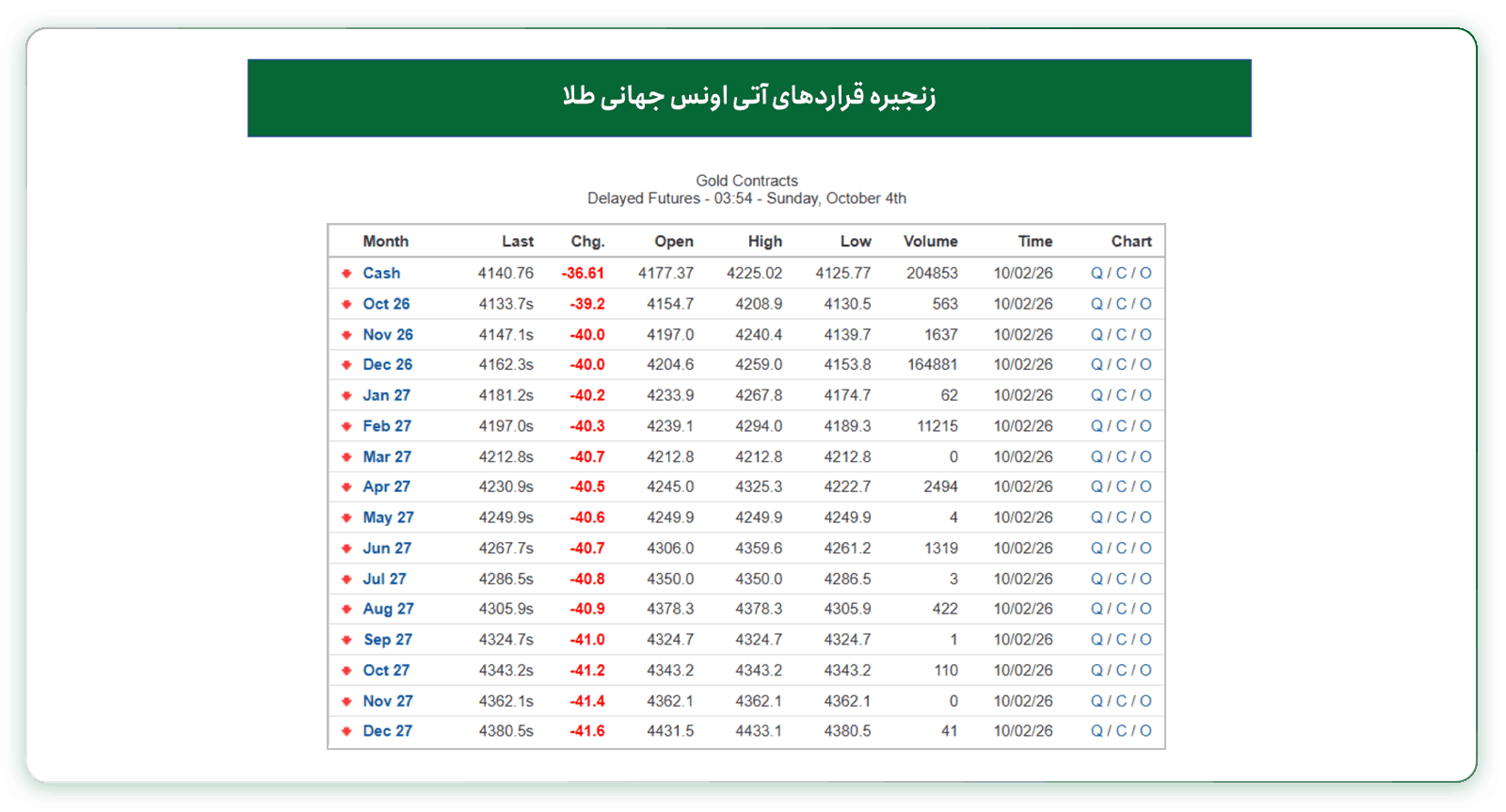Click the red down arrow beside Apr 27
The image size is (1506, 812).
click(x=346, y=487)
